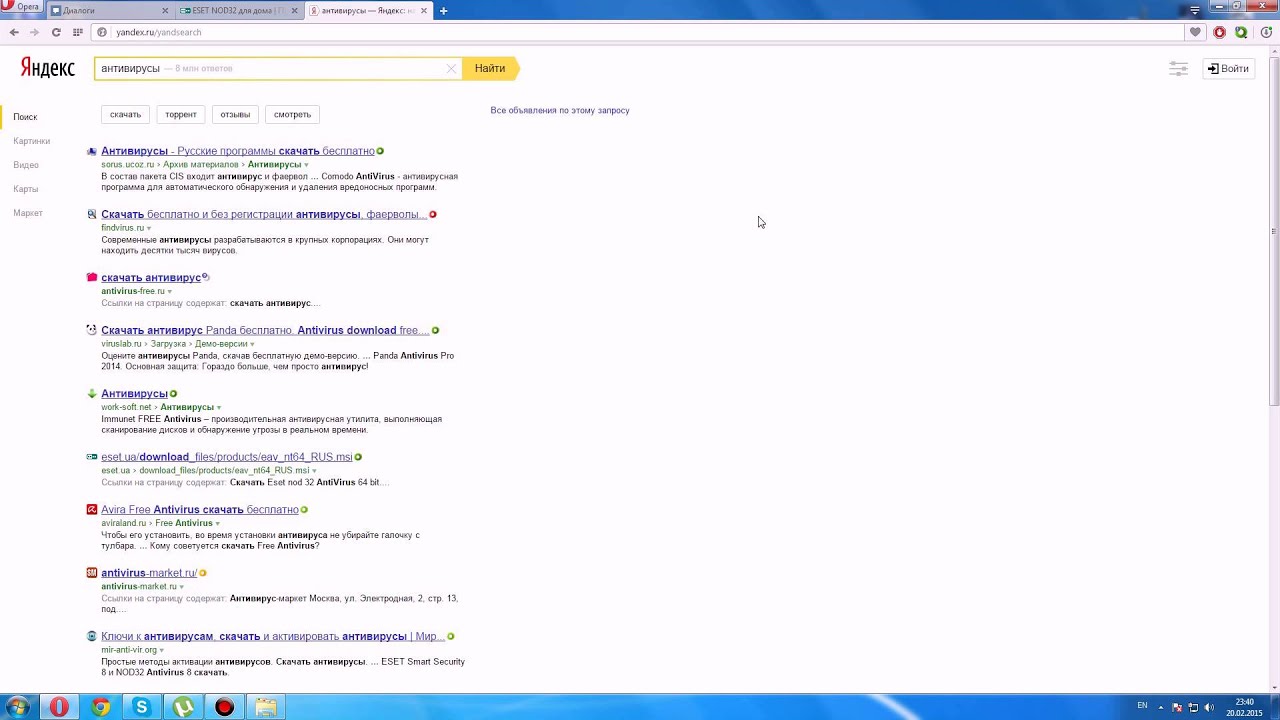Viewport: 1280px width, 720px height.
Task: Open the Антивирусы work-soft.net result title
Action: click(x=134, y=393)
